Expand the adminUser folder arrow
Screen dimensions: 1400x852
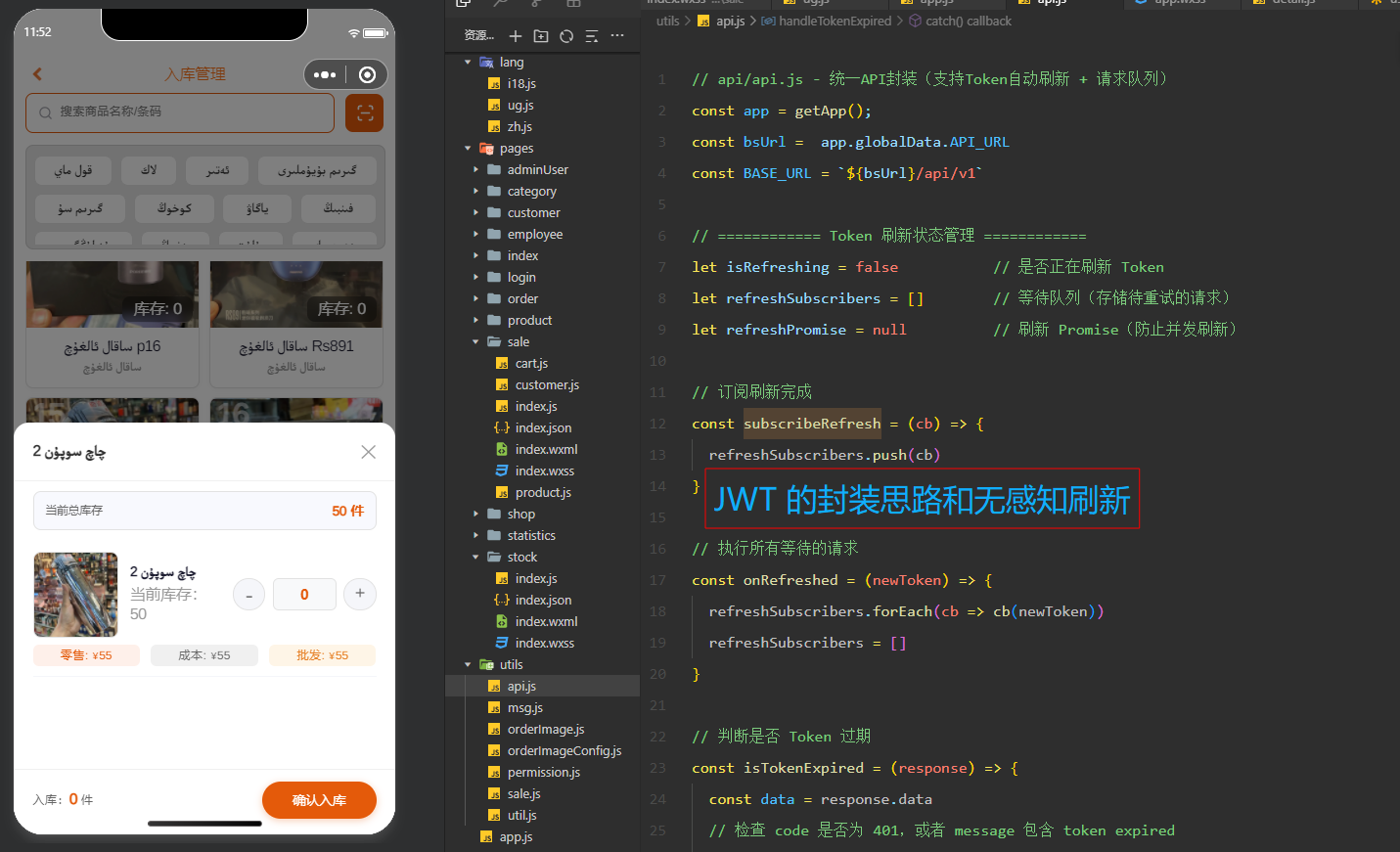pyautogui.click(x=476, y=170)
